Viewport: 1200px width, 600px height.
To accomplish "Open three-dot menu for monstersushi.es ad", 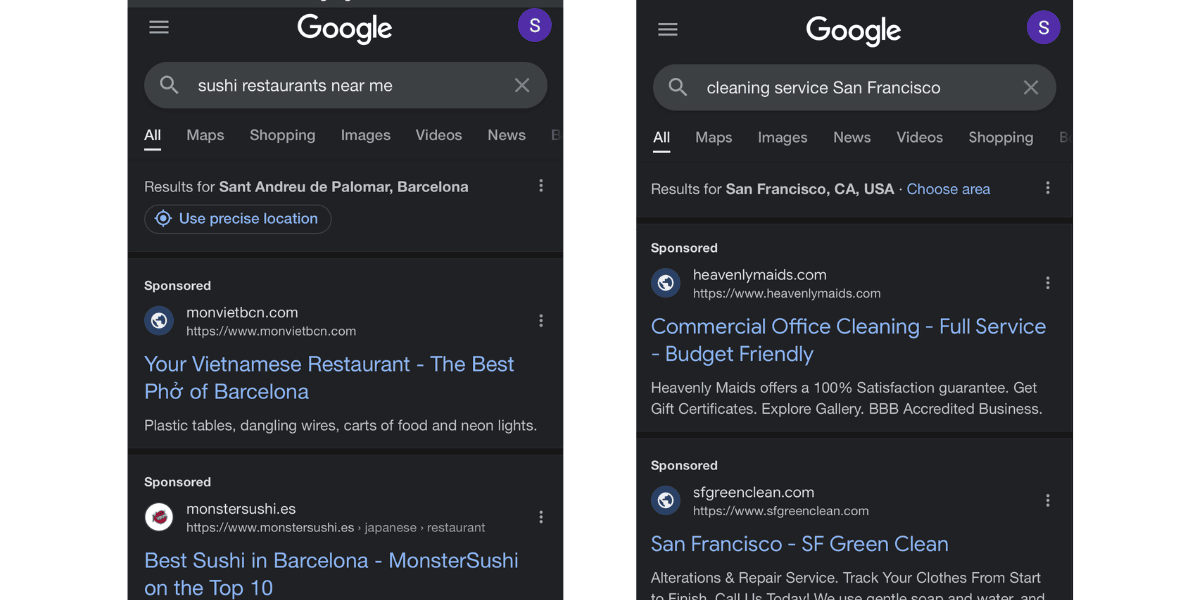I will [x=541, y=517].
